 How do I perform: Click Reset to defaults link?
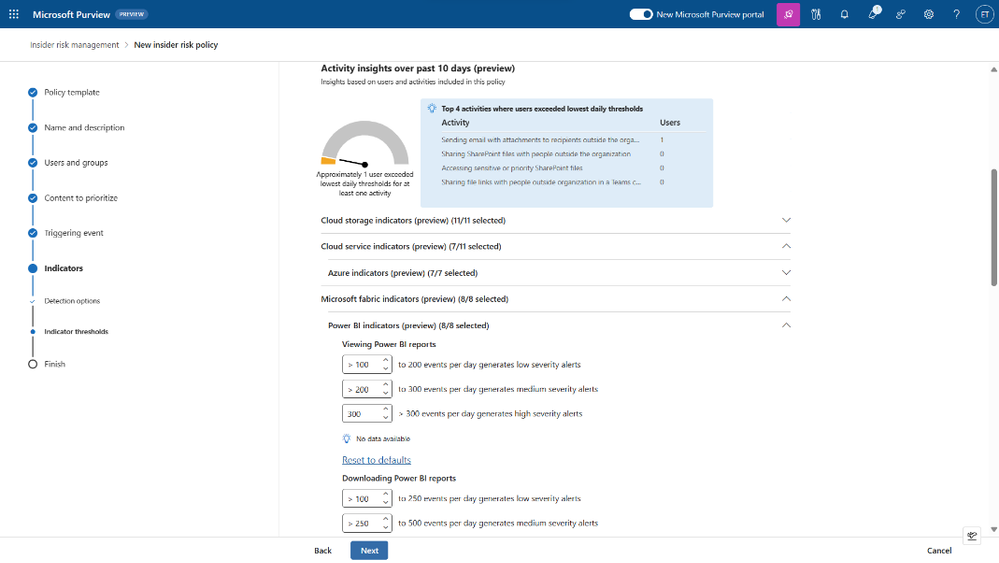[377, 460]
